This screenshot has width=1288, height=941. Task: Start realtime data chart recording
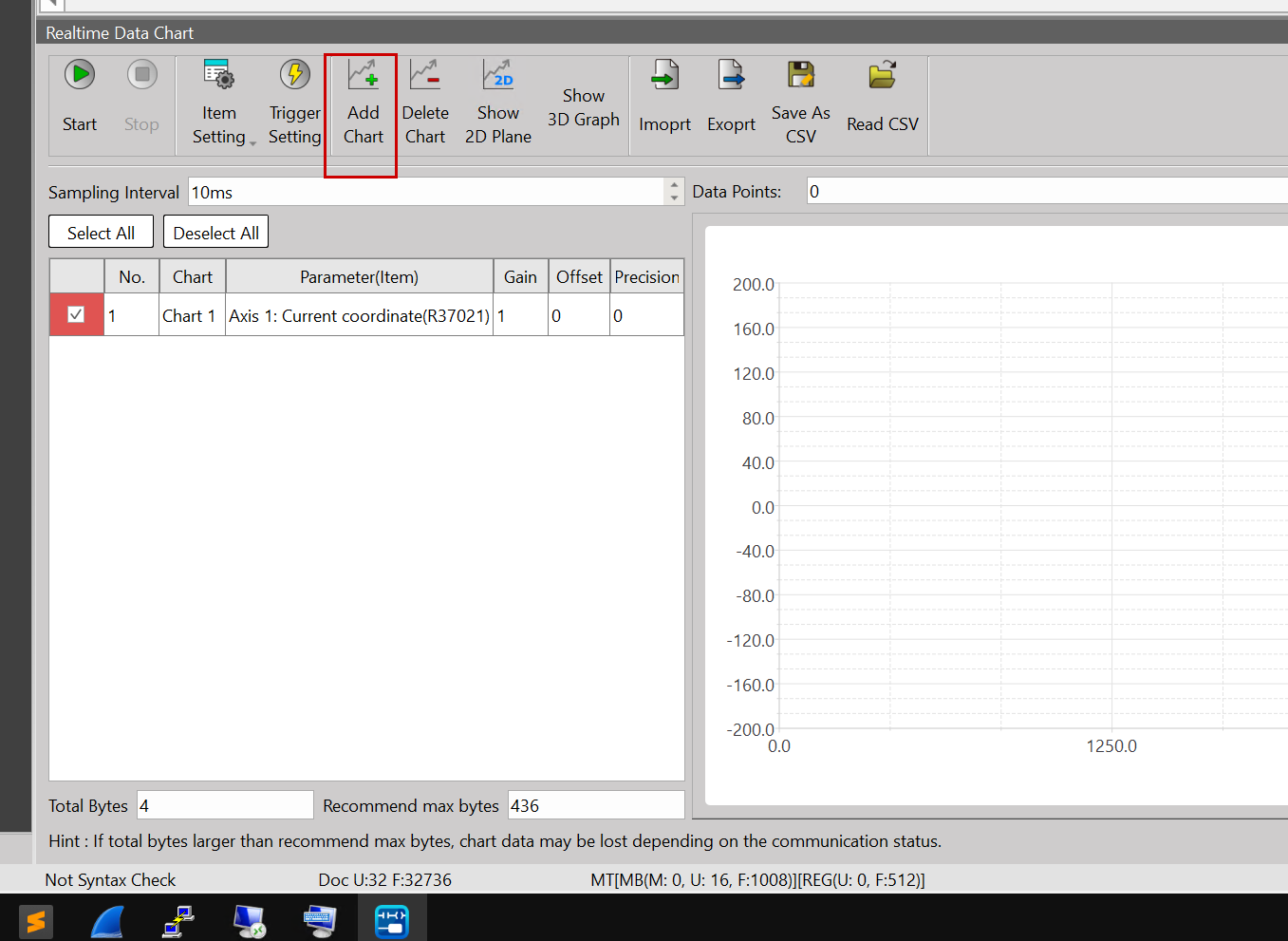pyautogui.click(x=80, y=76)
